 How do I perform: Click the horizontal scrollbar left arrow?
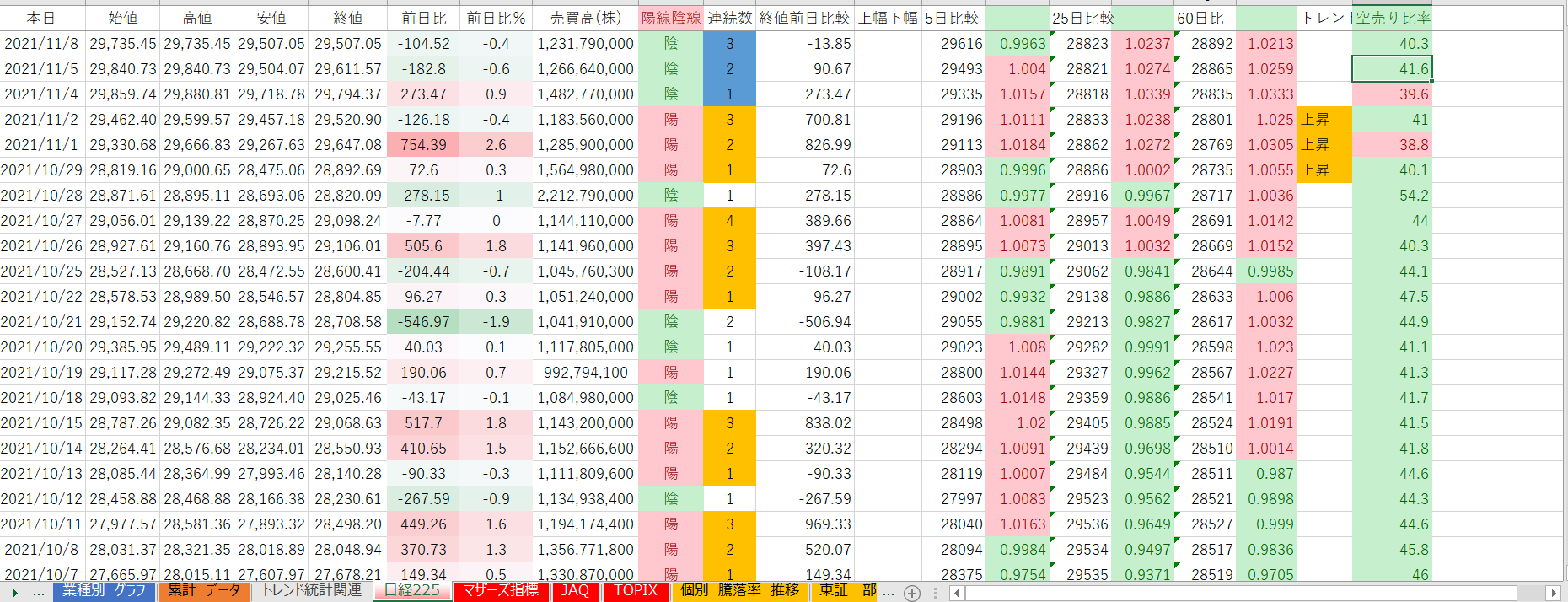pyautogui.click(x=957, y=593)
